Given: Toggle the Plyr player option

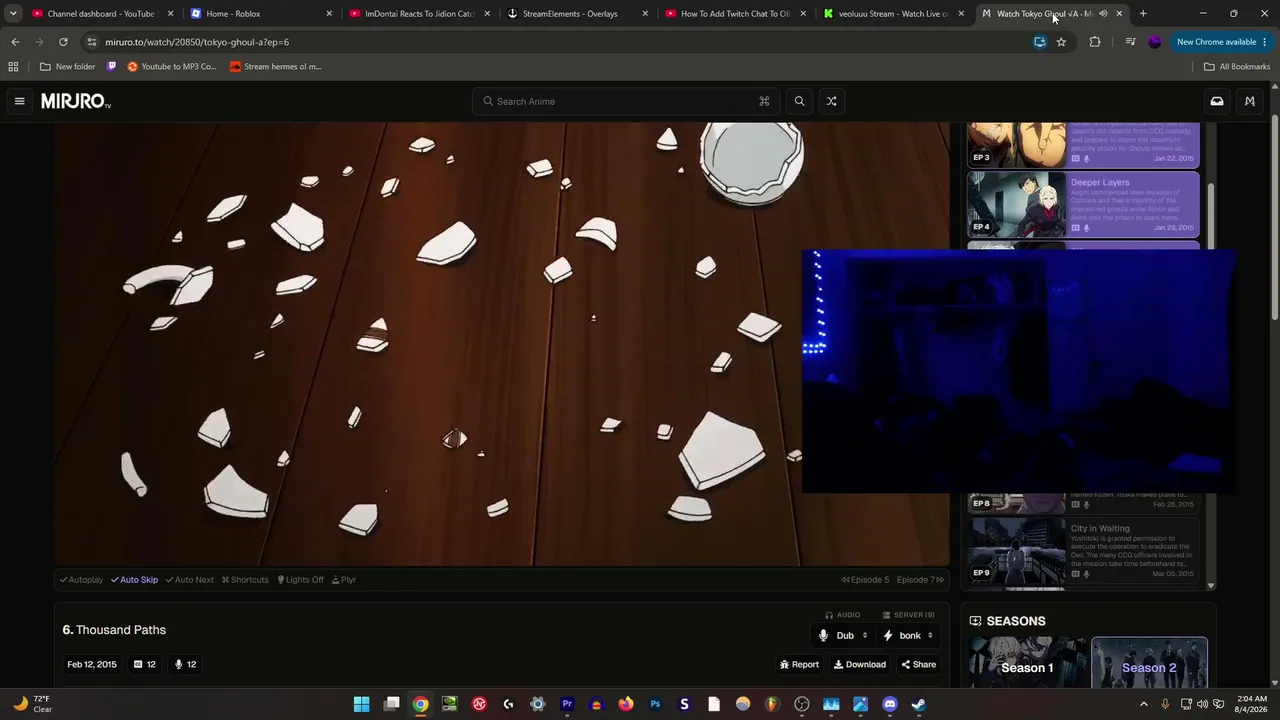Looking at the screenshot, I should click(x=344, y=580).
